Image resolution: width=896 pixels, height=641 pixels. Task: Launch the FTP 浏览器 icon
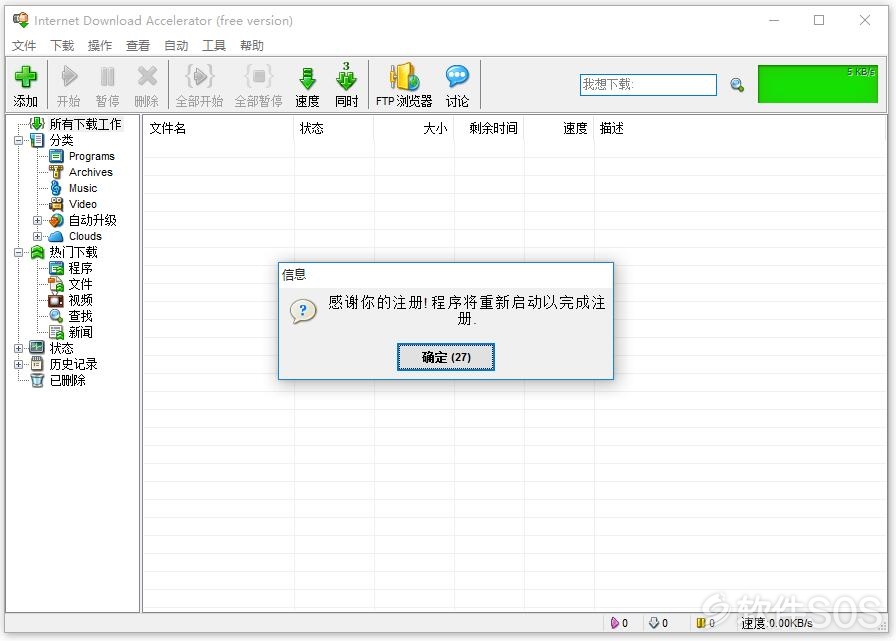404,77
